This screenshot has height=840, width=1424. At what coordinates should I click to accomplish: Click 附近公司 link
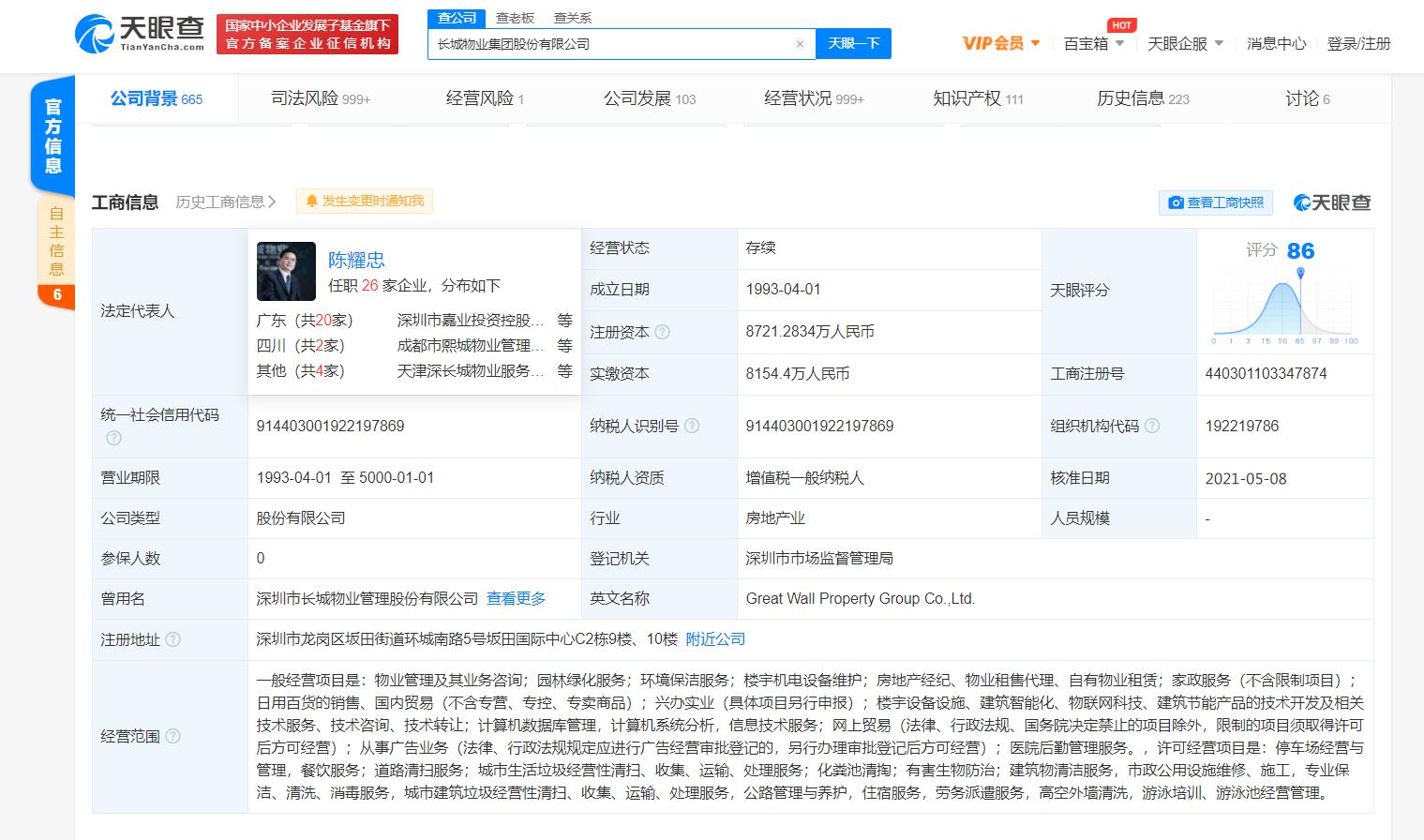715,638
